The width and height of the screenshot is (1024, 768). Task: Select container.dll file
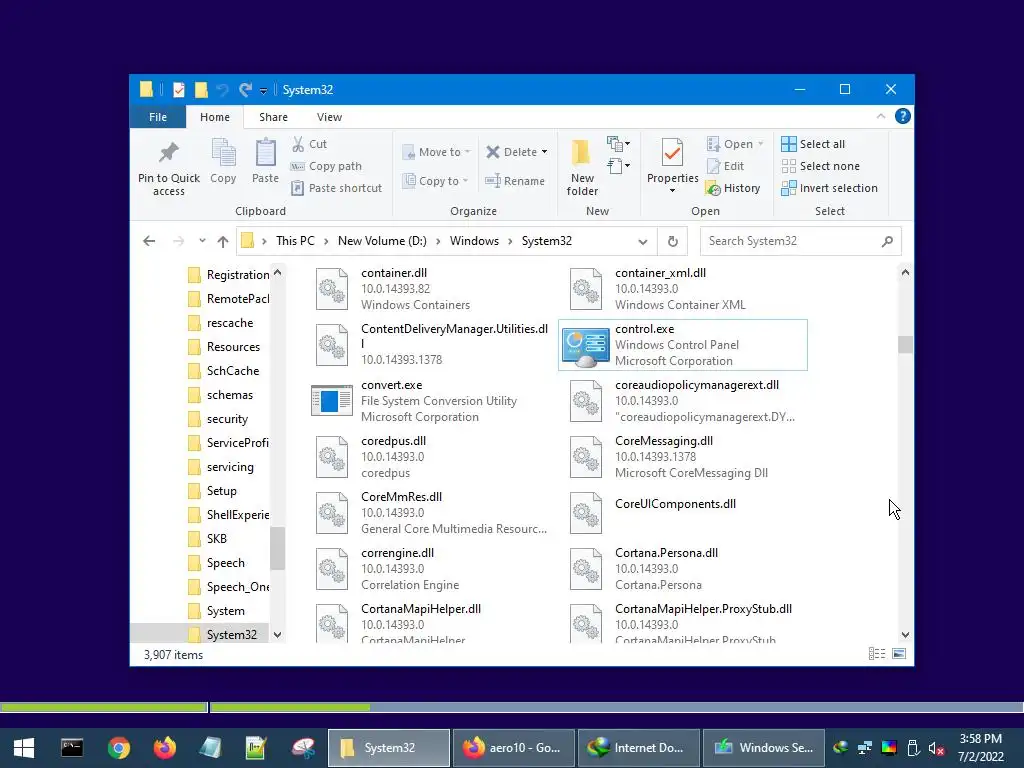coord(430,289)
